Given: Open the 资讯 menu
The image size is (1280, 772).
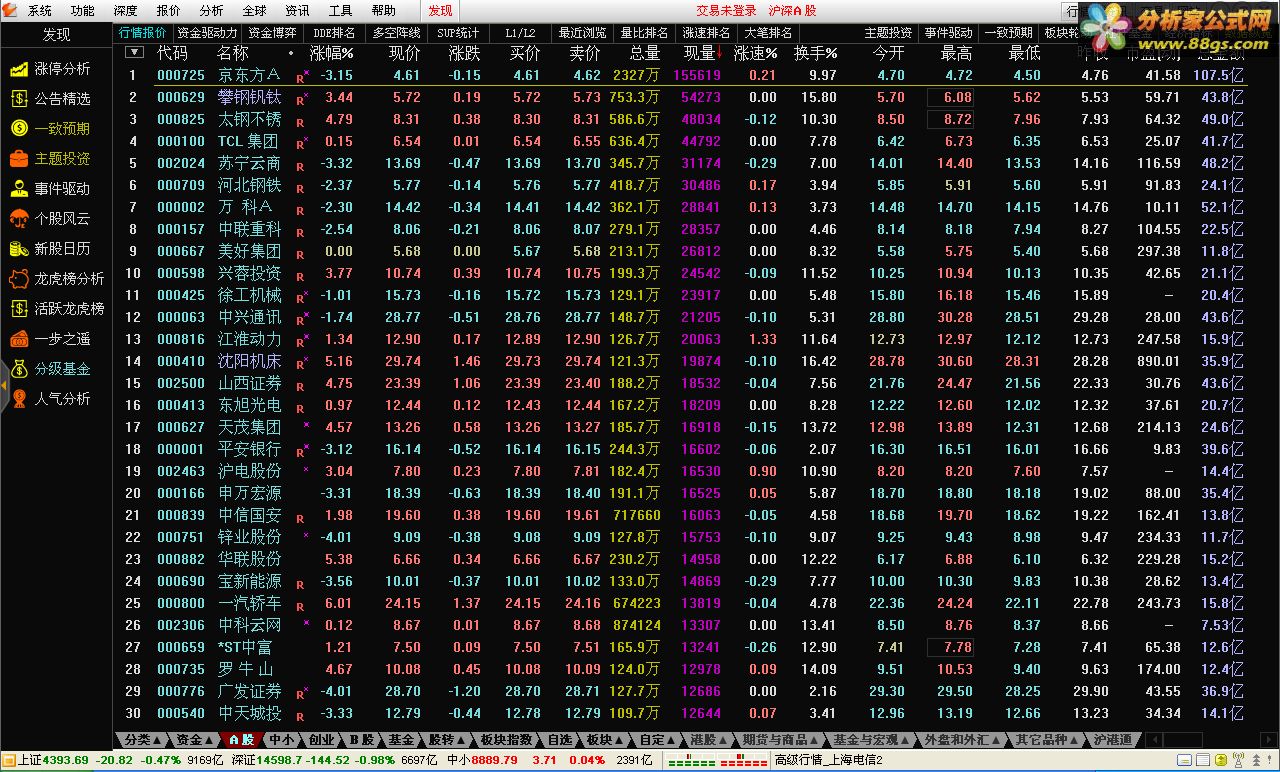Looking at the screenshot, I should [x=297, y=11].
